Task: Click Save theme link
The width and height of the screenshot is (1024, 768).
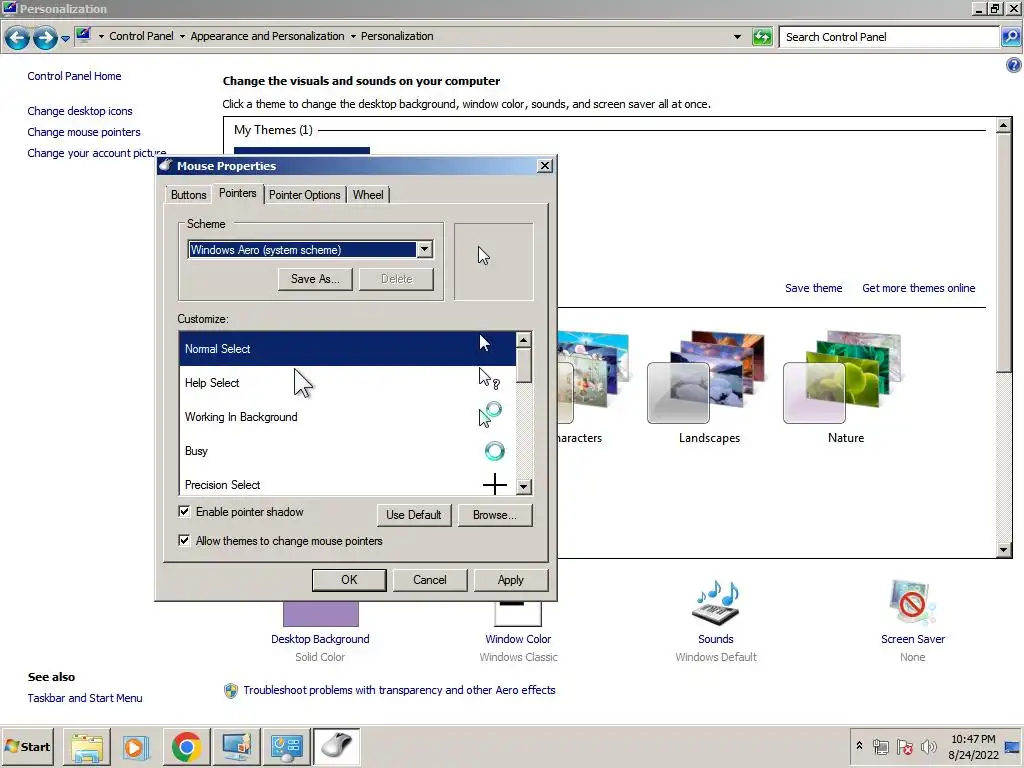Action: pyautogui.click(x=813, y=288)
